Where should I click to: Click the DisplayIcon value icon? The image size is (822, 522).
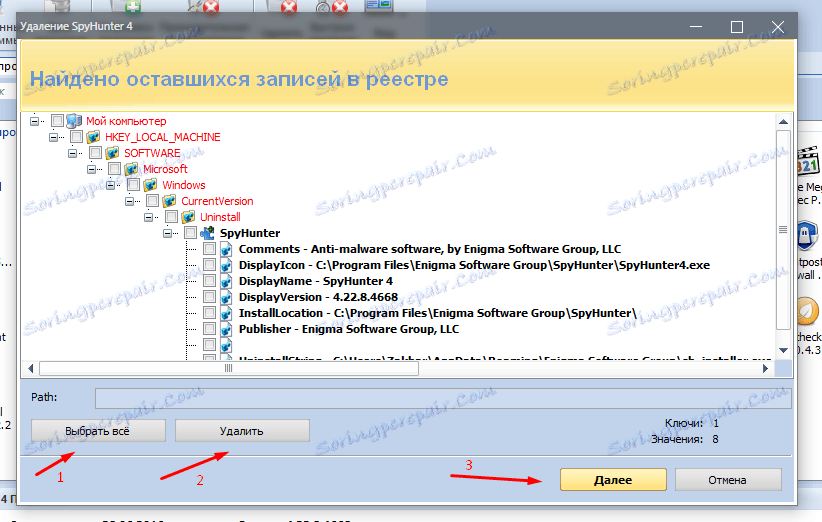[x=226, y=265]
